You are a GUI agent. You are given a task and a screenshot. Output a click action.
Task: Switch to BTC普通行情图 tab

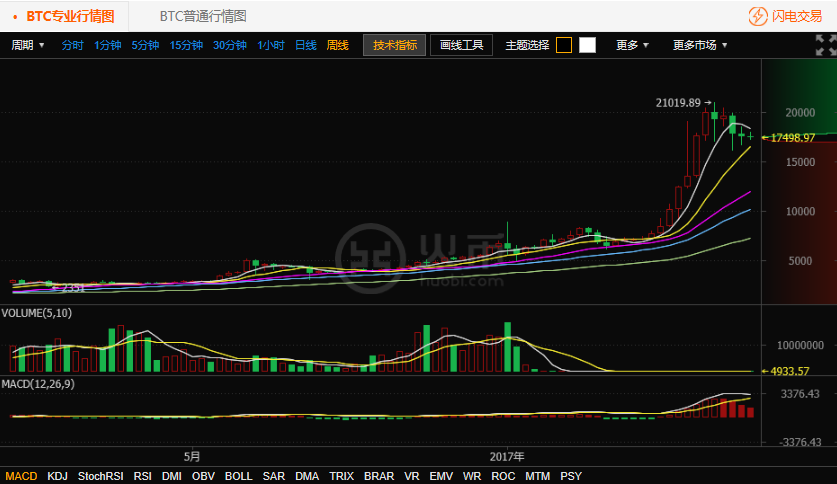click(202, 16)
